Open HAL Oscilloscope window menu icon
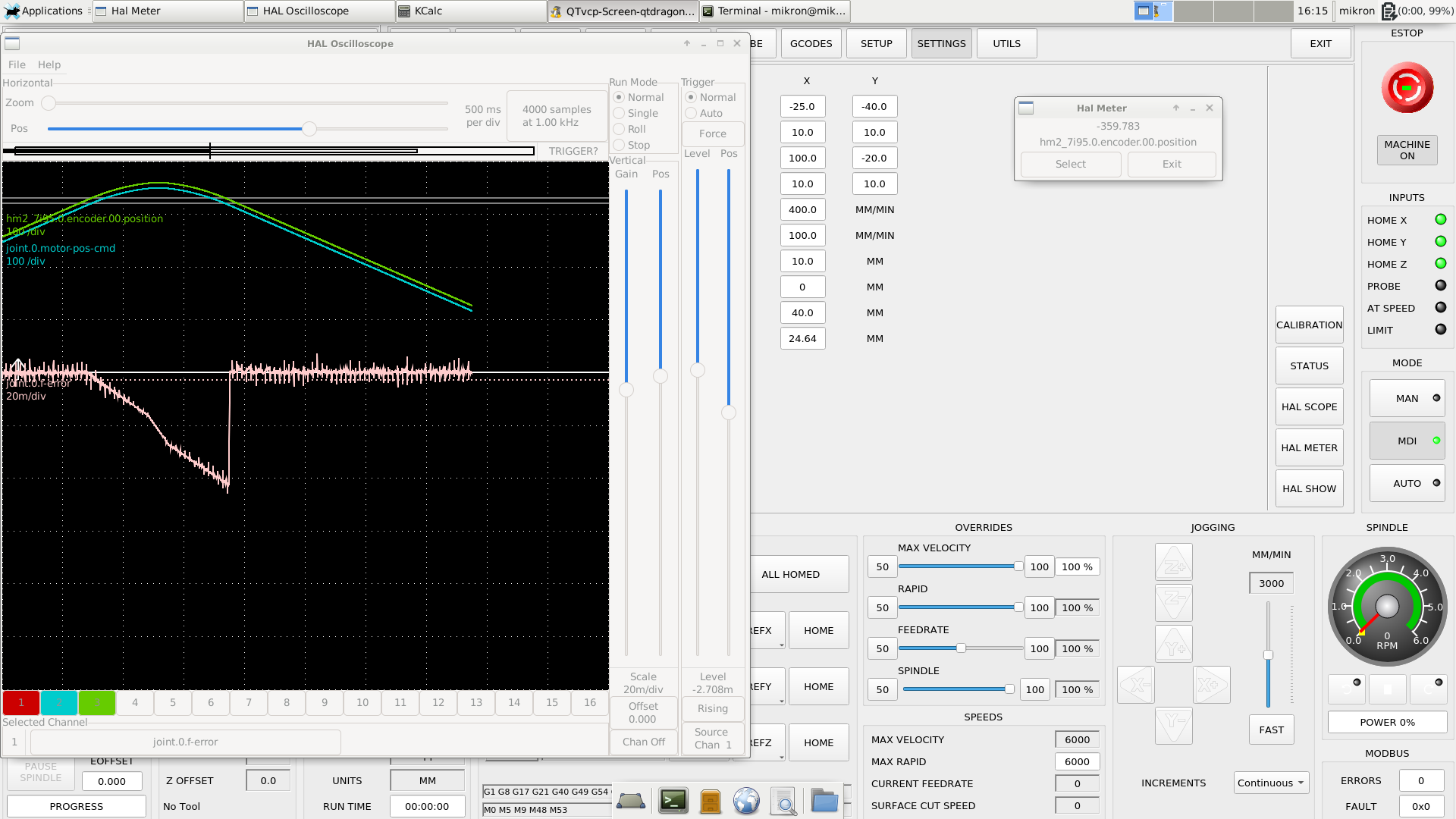 point(12,43)
